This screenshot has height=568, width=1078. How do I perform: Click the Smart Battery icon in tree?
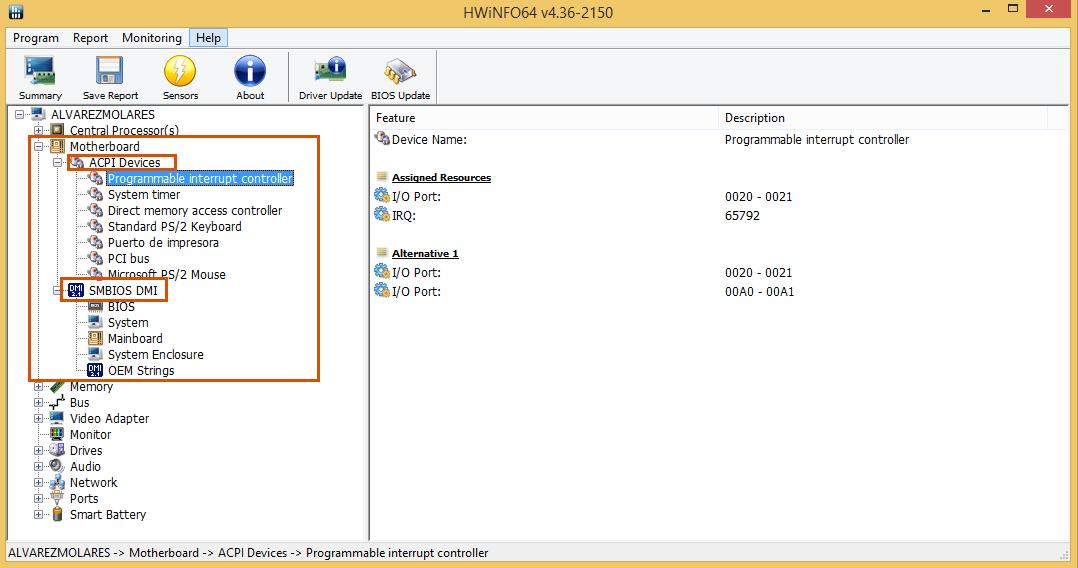[57, 515]
